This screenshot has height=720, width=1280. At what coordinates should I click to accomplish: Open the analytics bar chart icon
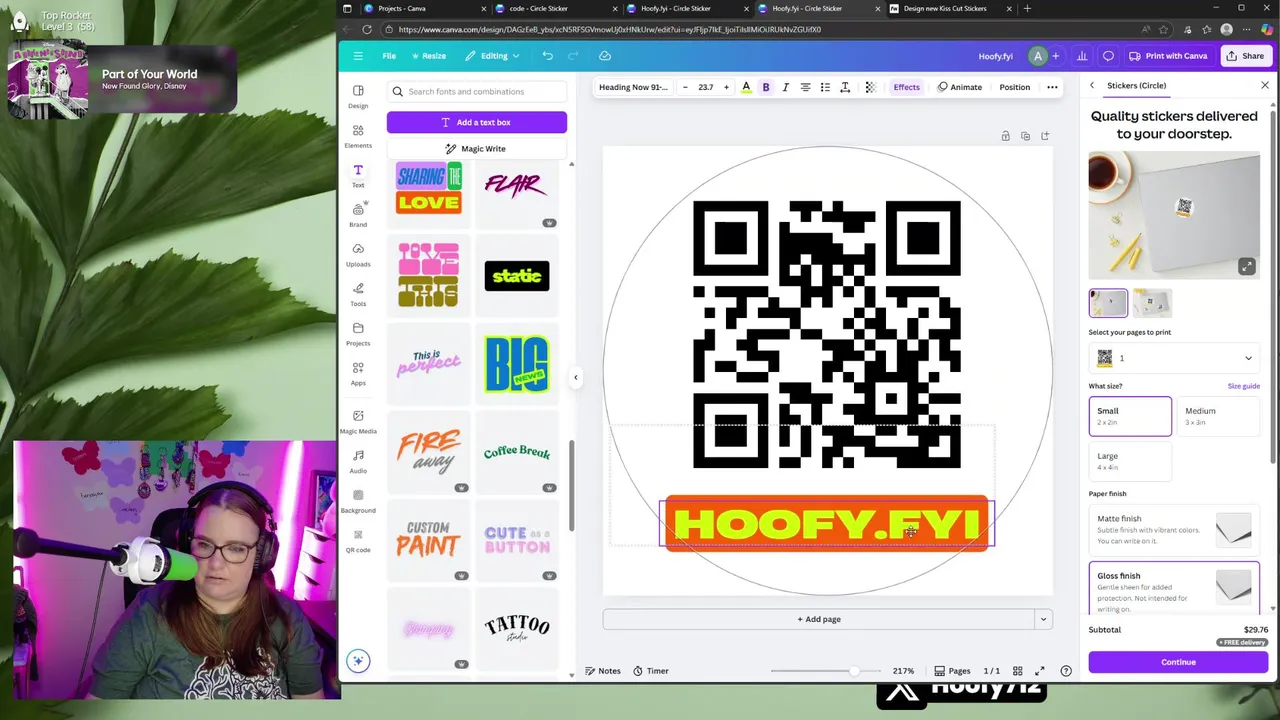click(1081, 56)
